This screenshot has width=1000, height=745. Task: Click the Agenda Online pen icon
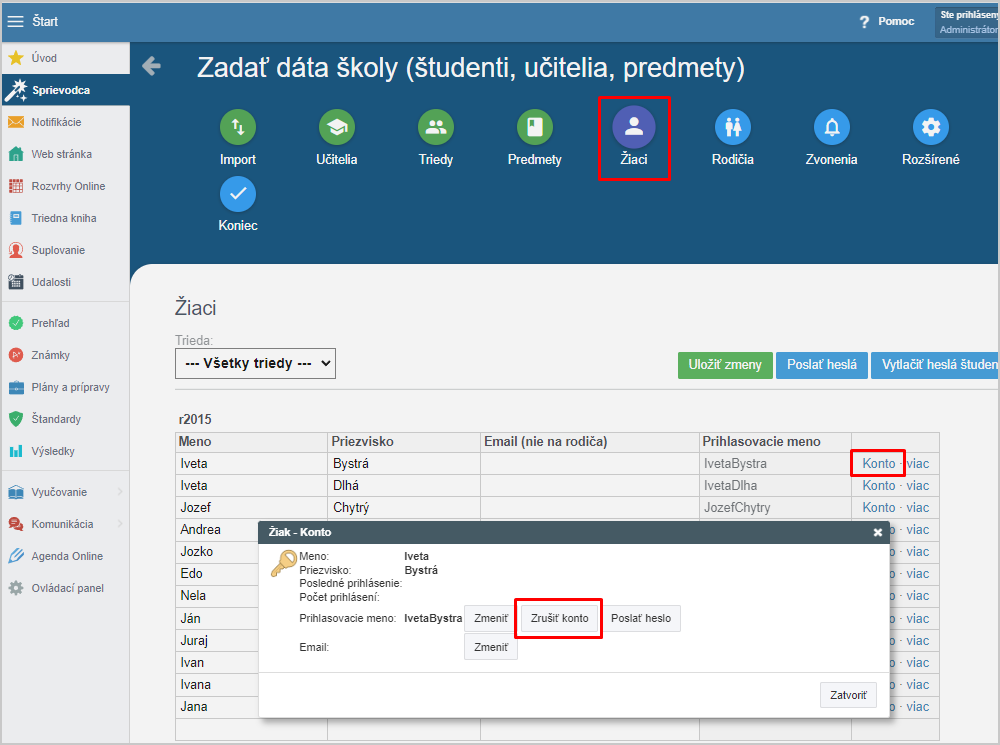pyautogui.click(x=16, y=556)
